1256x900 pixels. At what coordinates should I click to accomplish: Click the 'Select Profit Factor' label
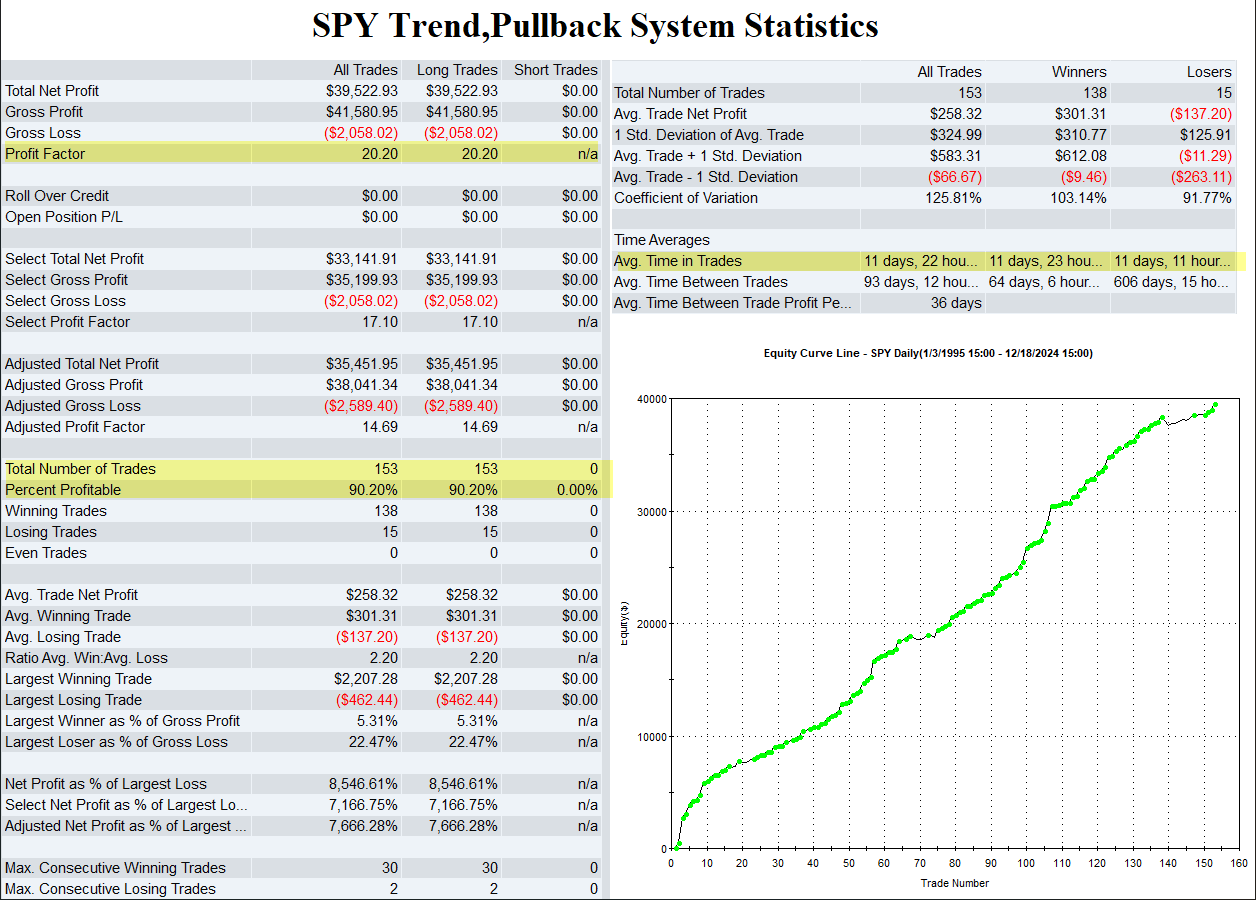click(67, 322)
